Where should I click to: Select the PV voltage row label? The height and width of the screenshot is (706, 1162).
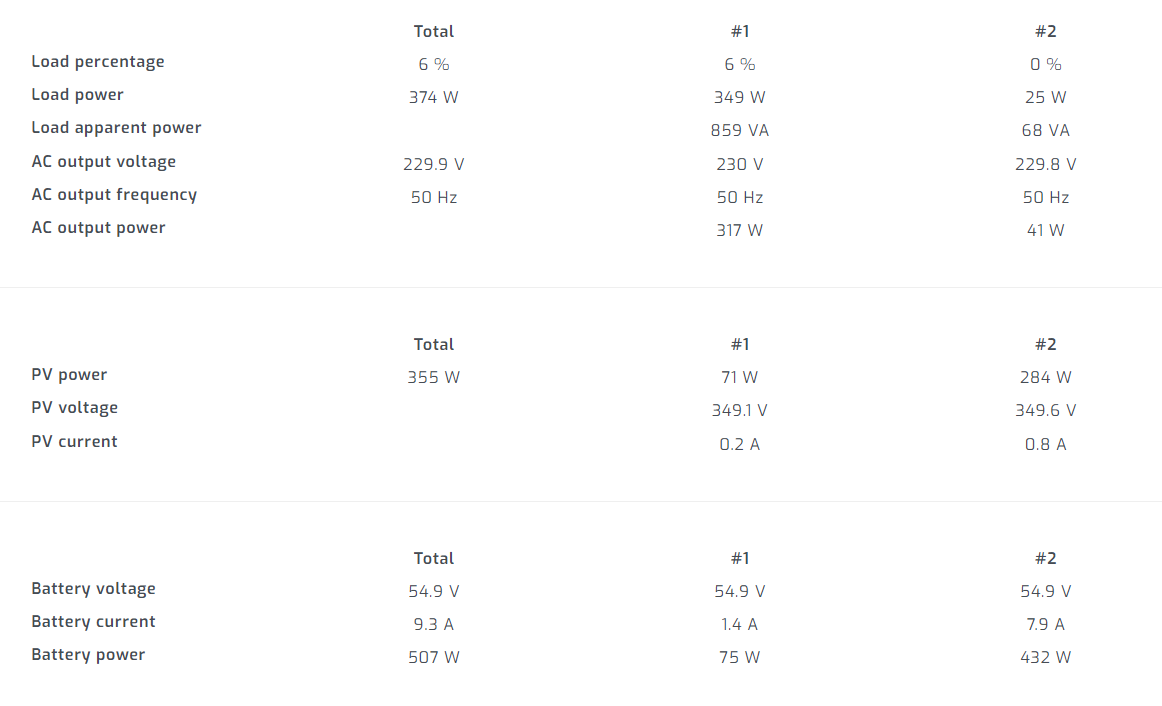click(74, 408)
